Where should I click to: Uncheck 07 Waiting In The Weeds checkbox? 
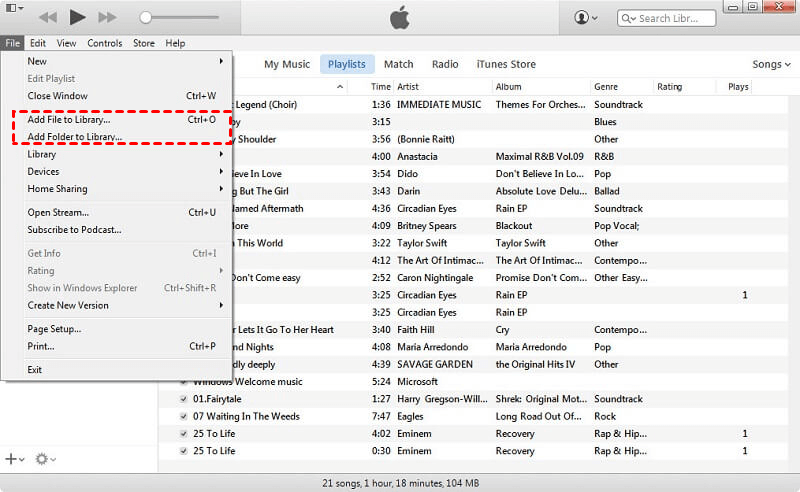coord(184,416)
